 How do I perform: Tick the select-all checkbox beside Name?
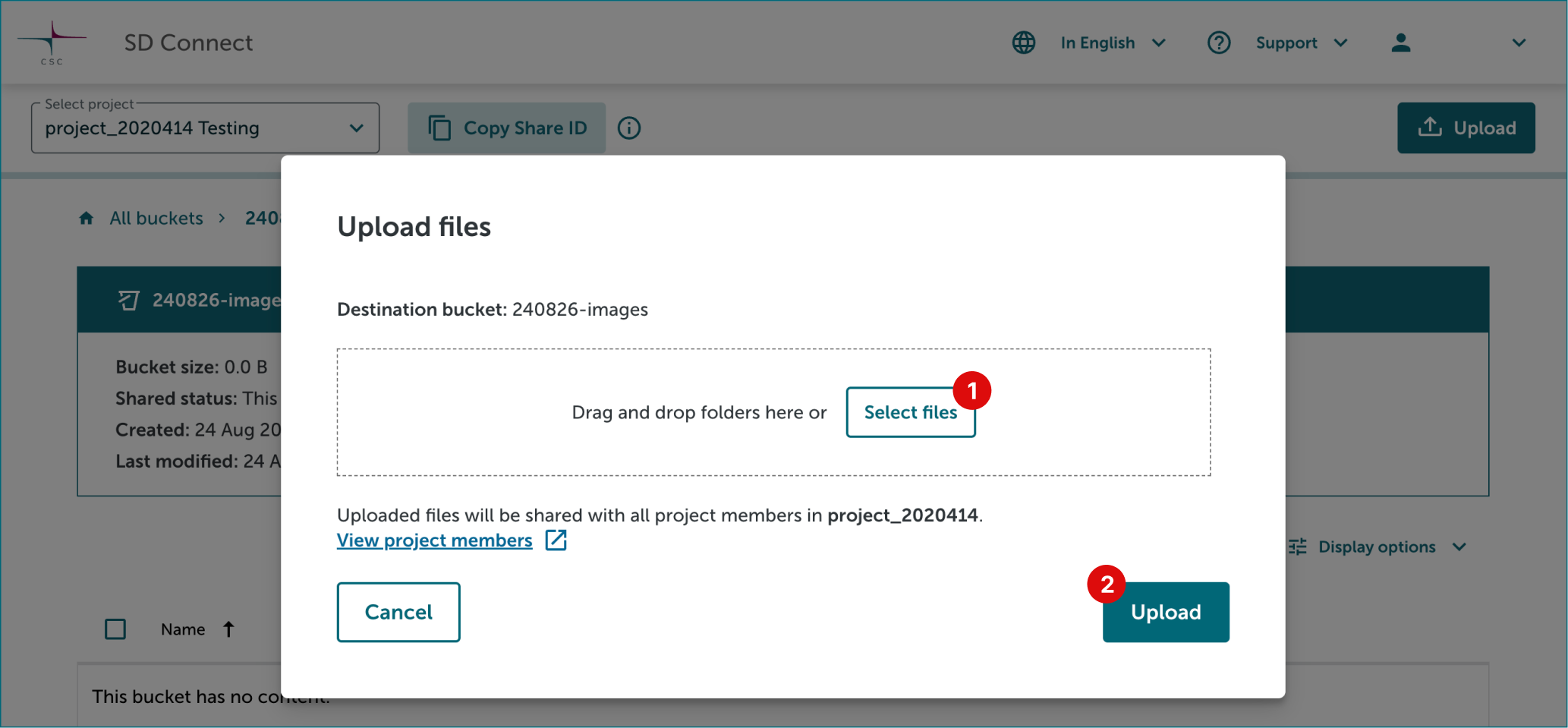click(x=115, y=629)
